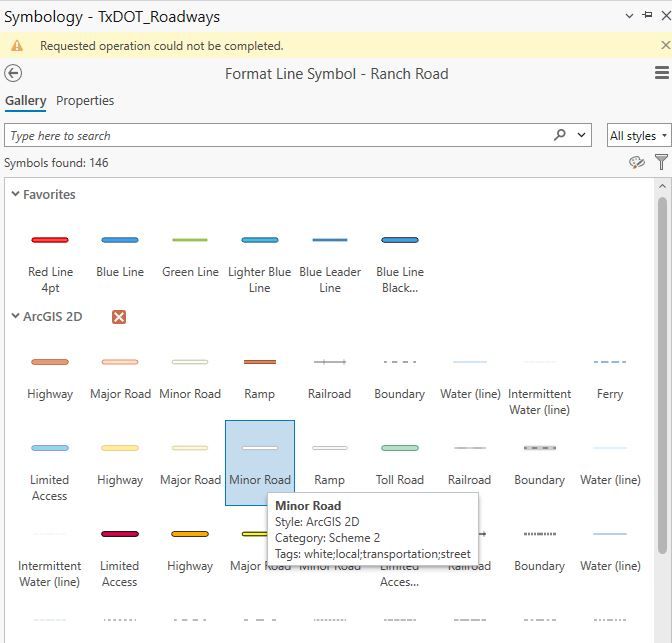Open the symbol filter funnel
This screenshot has width=672, height=643.
pyautogui.click(x=661, y=162)
